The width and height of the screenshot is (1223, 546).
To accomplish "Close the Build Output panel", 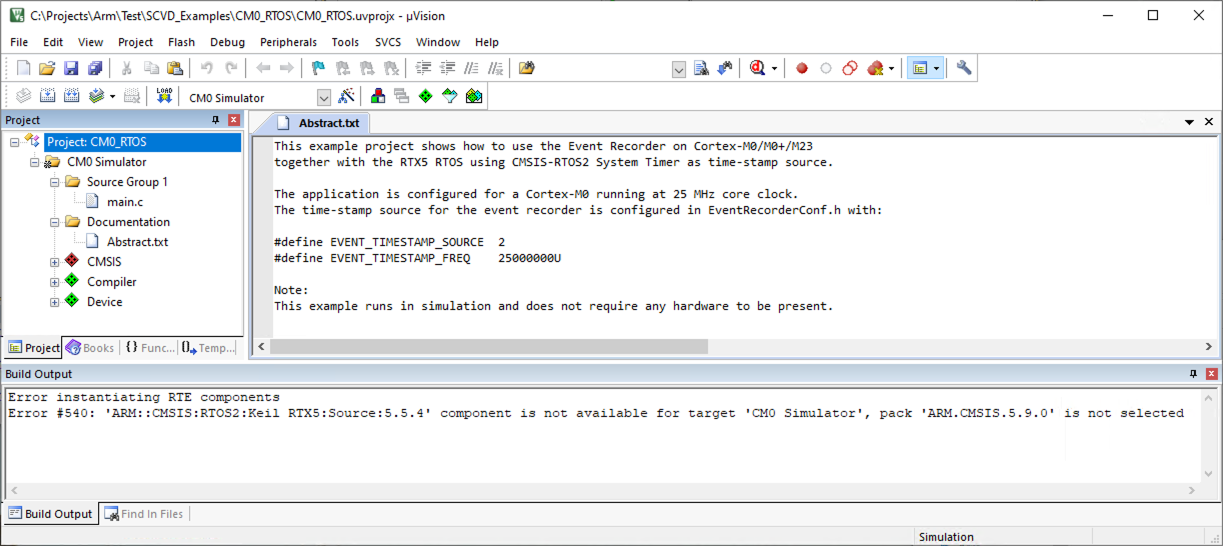I will click(x=1212, y=374).
